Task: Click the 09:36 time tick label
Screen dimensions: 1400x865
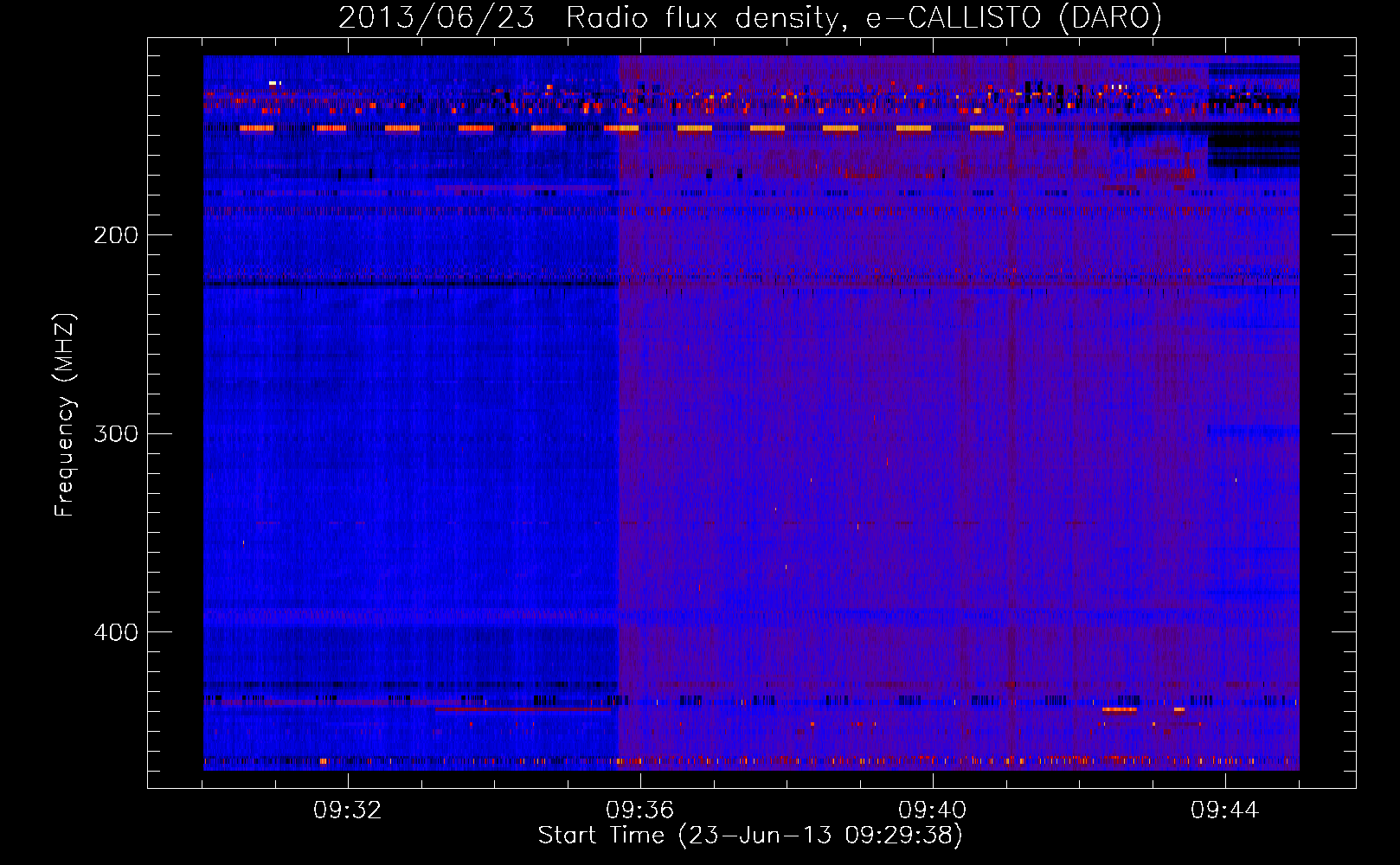Action: click(x=640, y=811)
